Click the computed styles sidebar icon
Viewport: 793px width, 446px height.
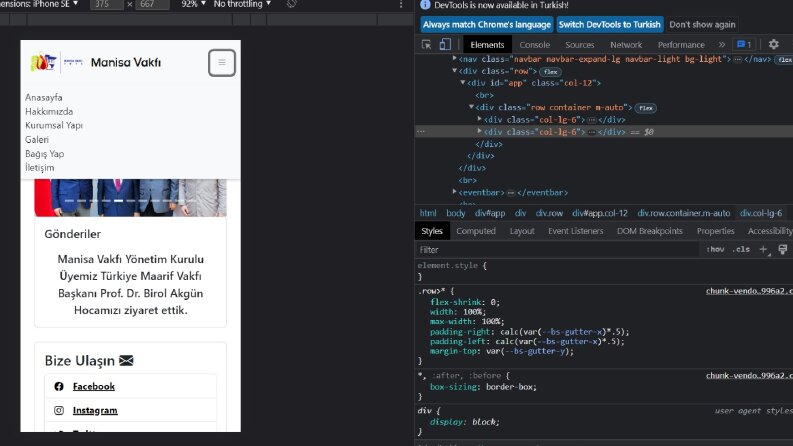point(782,249)
